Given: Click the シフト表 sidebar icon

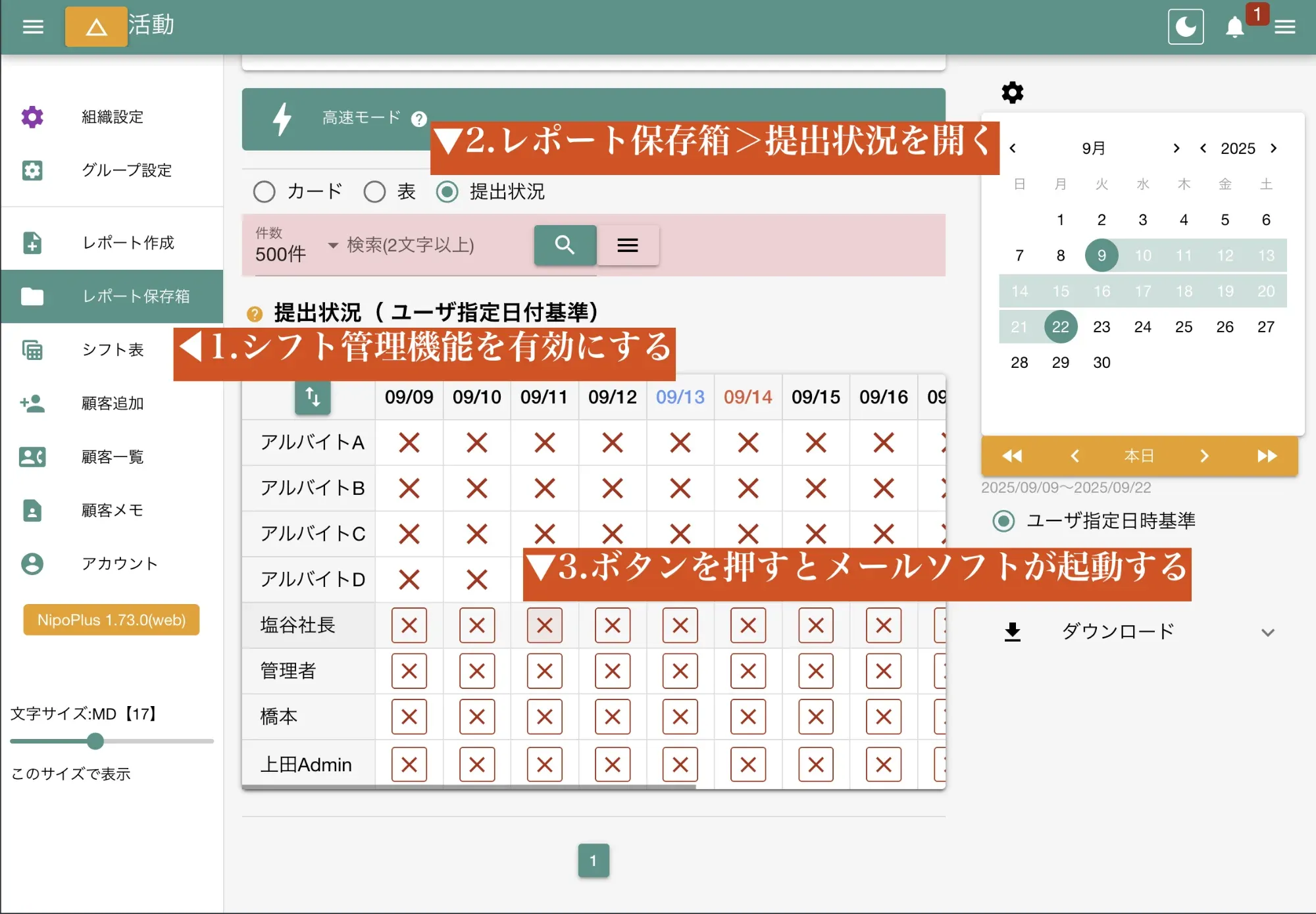Looking at the screenshot, I should point(33,350).
